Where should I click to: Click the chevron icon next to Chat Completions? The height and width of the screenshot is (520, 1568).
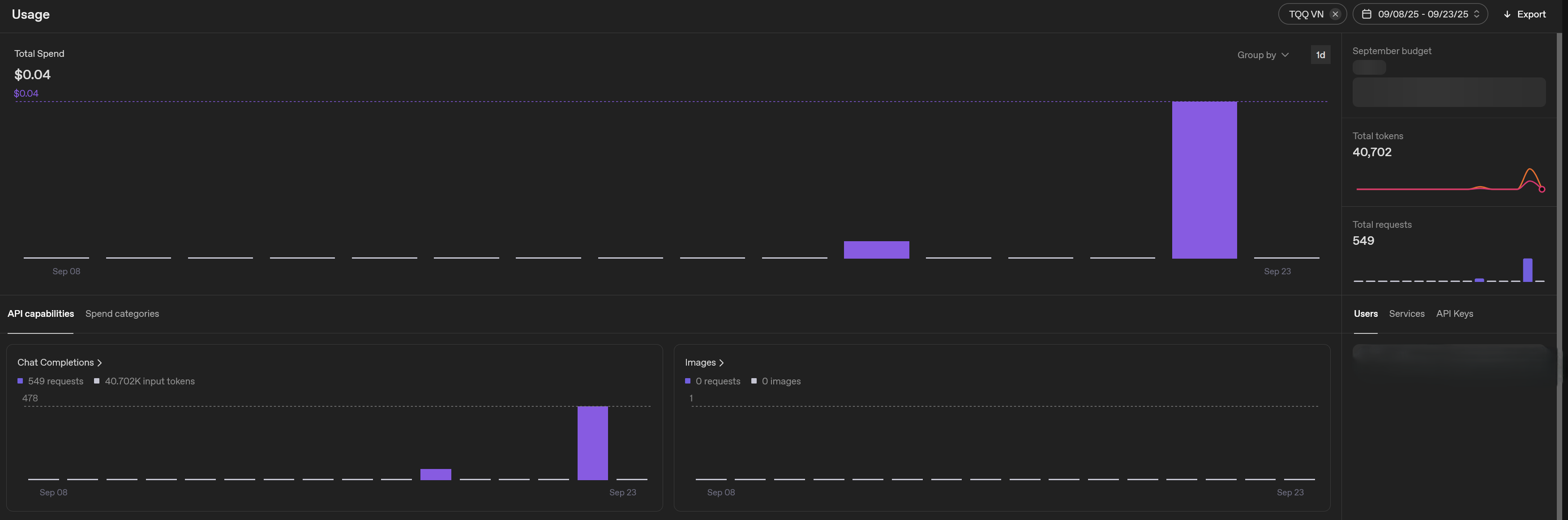[x=99, y=362]
